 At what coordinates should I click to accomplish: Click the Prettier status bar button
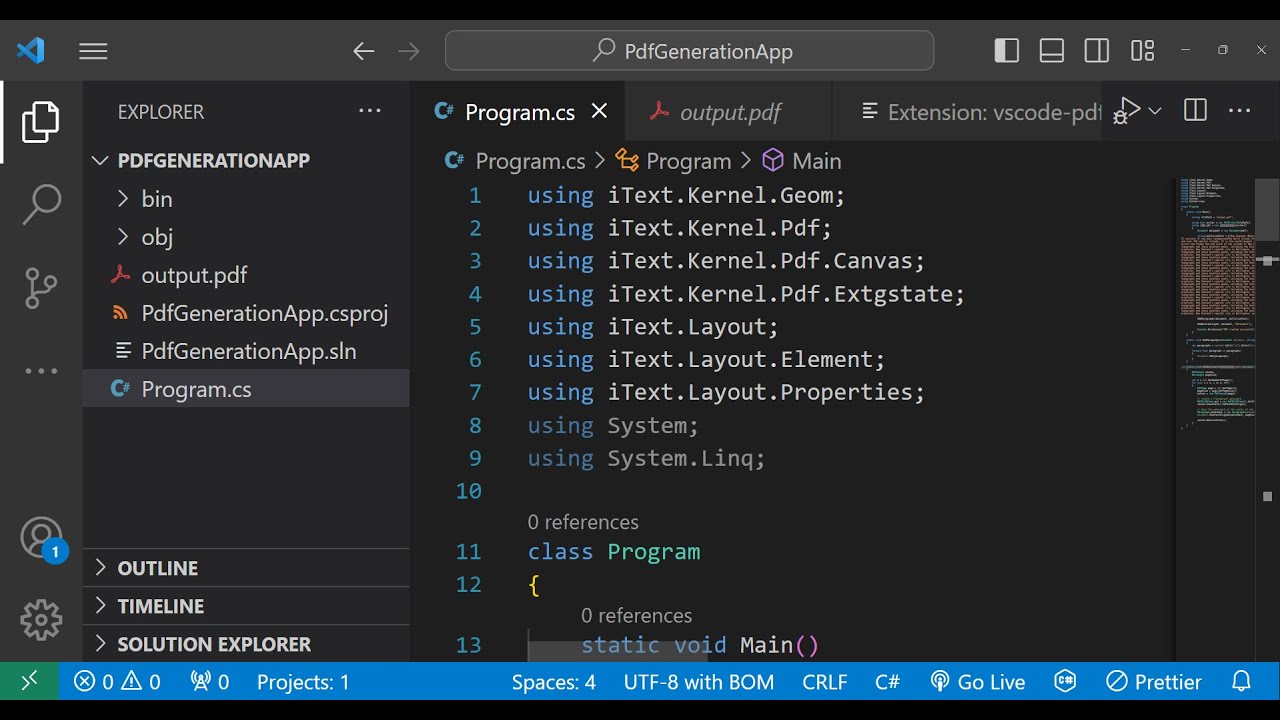tap(1154, 682)
